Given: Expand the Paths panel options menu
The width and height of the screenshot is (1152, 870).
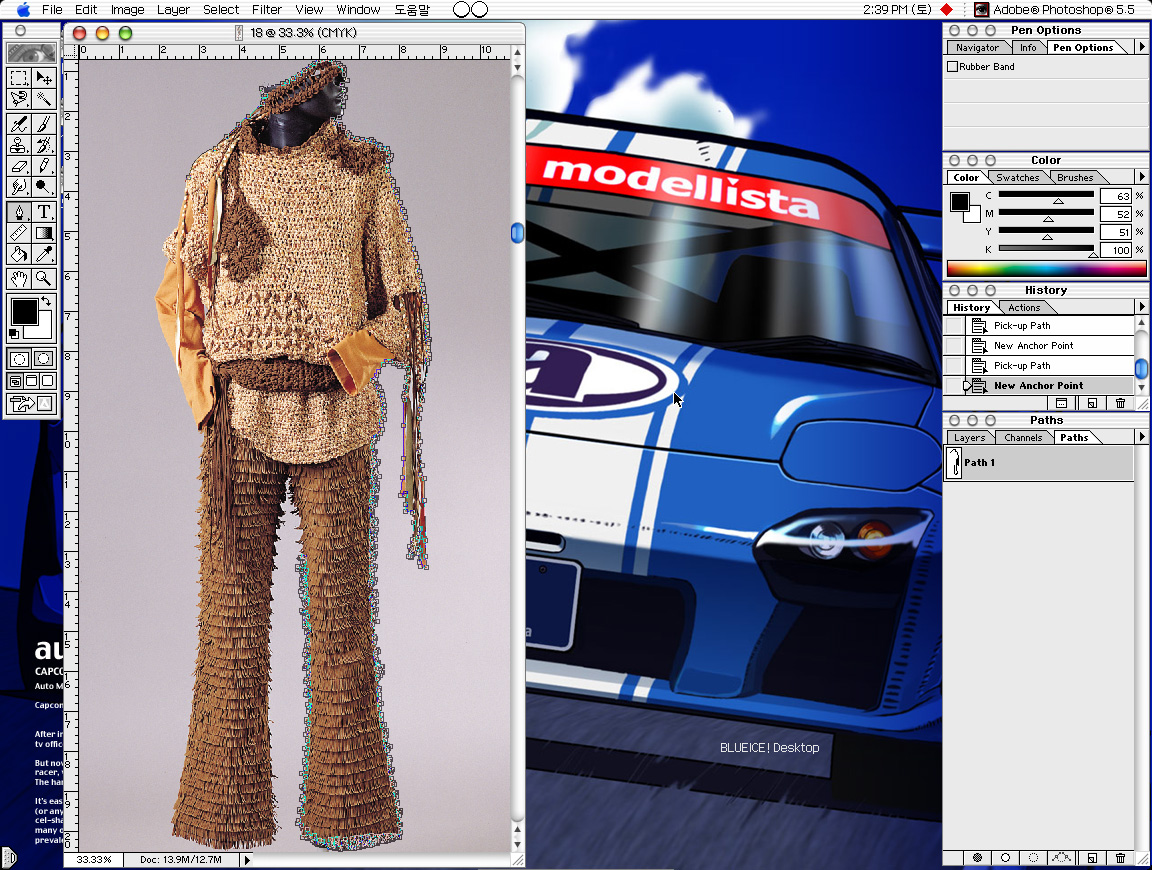Looking at the screenshot, I should click(x=1141, y=437).
